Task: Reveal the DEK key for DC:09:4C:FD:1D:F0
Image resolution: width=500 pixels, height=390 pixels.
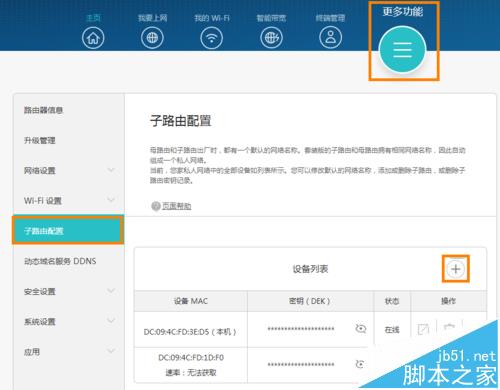Action: (360, 364)
